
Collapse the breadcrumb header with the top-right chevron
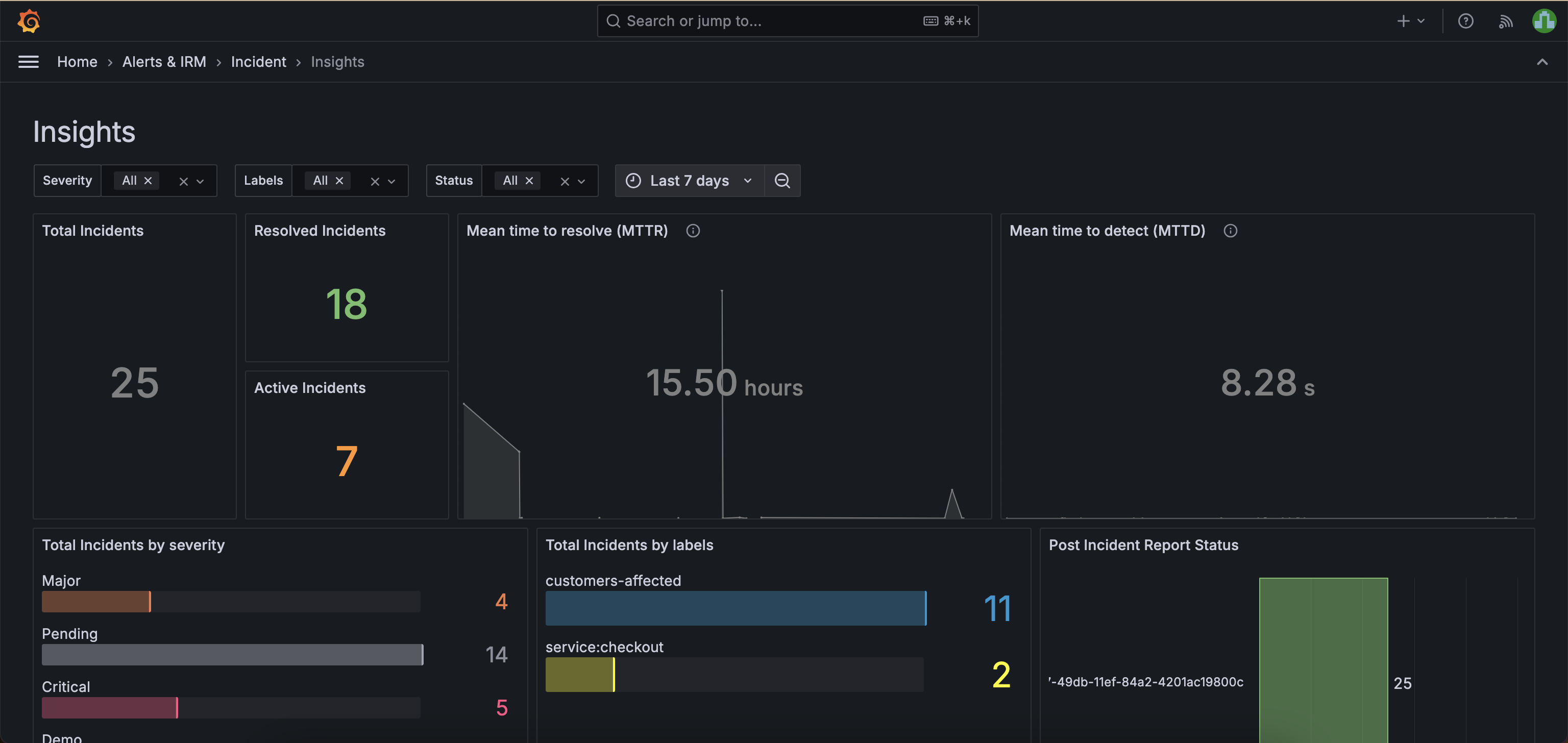coord(1542,61)
